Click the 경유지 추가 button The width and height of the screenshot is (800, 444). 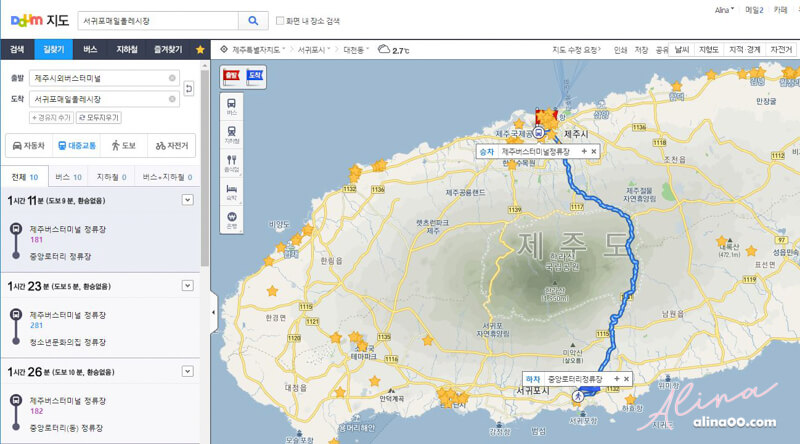pos(52,117)
